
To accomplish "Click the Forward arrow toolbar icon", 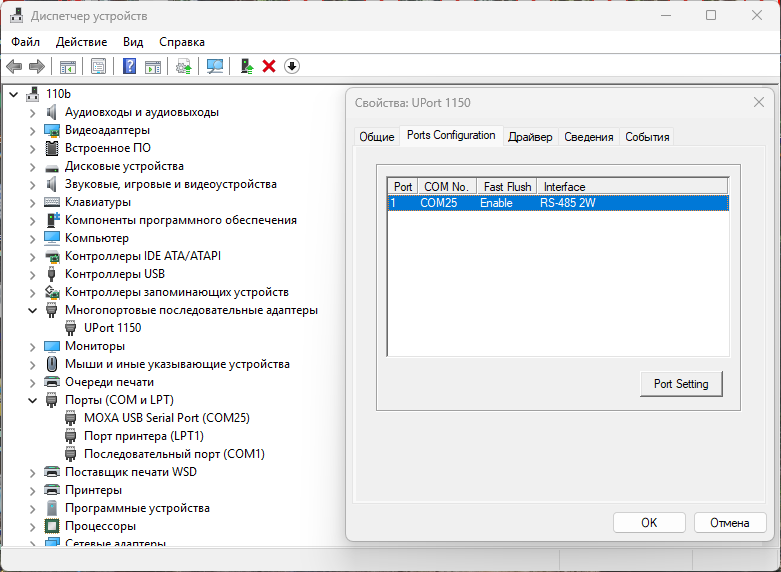I will click(37, 66).
